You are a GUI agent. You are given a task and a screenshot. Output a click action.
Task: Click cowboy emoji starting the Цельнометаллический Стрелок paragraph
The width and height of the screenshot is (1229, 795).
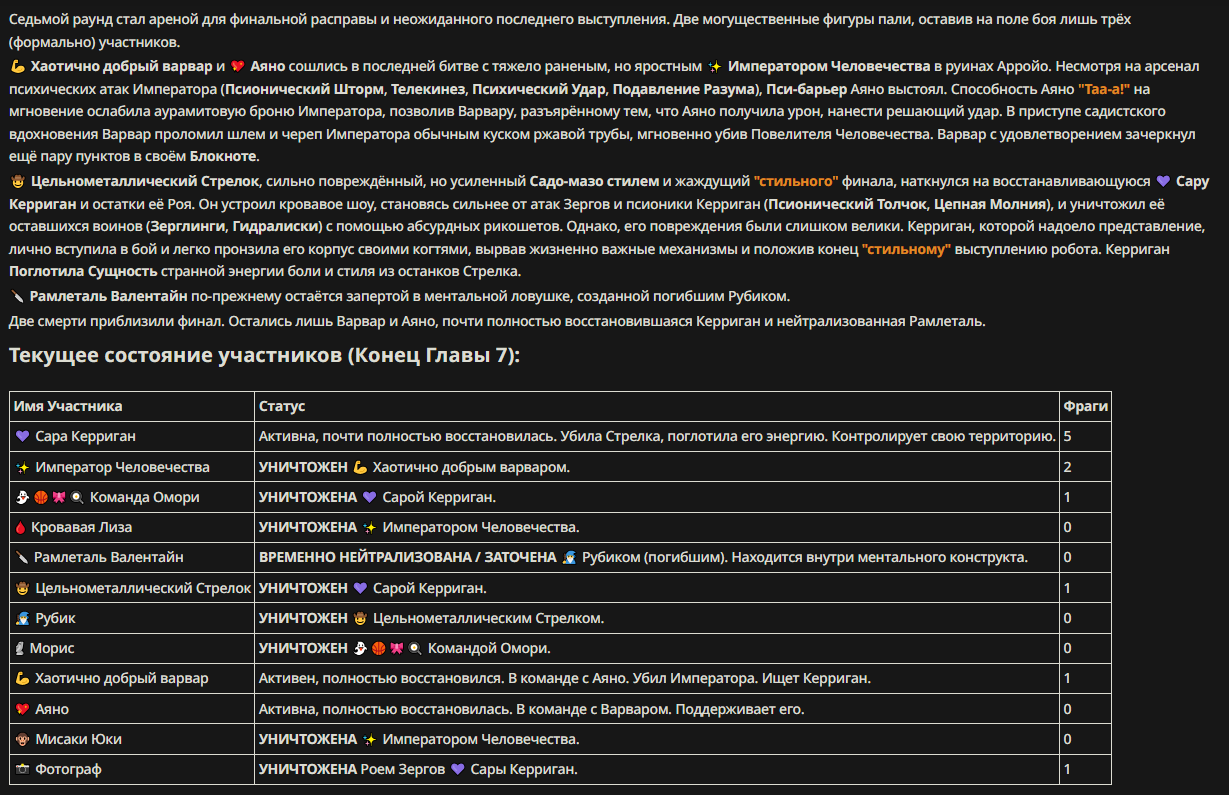[17, 181]
